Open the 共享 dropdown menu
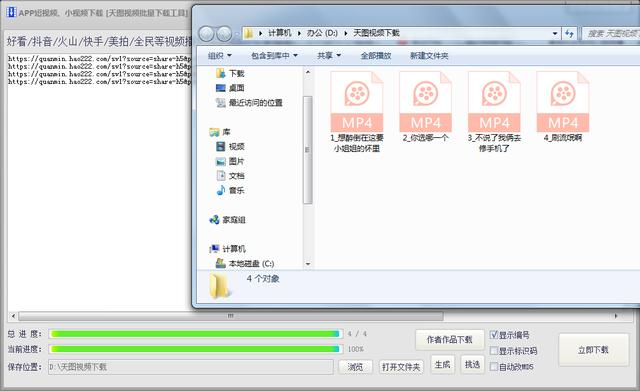640x391 pixels. [x=329, y=56]
